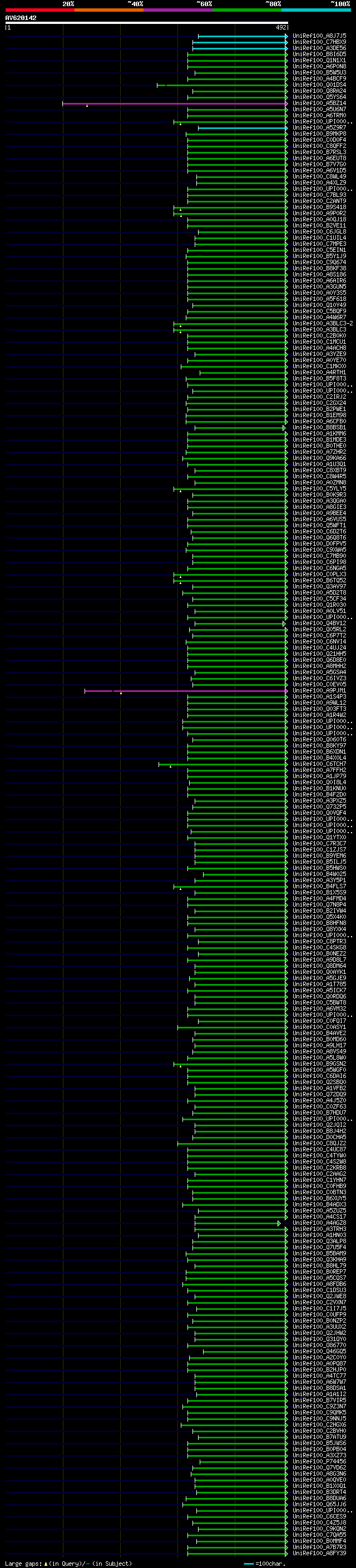Select the UniRef100_A4BCF9 label
356x1568 pixels.
pyautogui.click(x=319, y=78)
